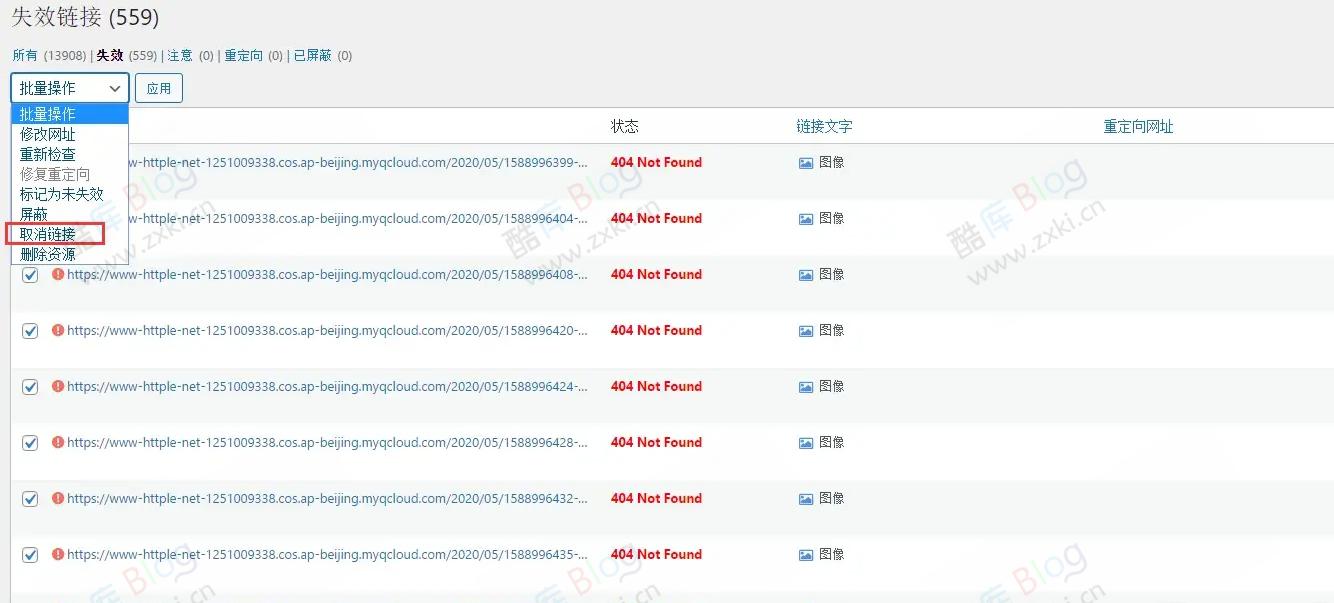Image resolution: width=1334 pixels, height=603 pixels.
Task: Click the warning icon beside the 1588996428 link
Action: tap(57, 442)
